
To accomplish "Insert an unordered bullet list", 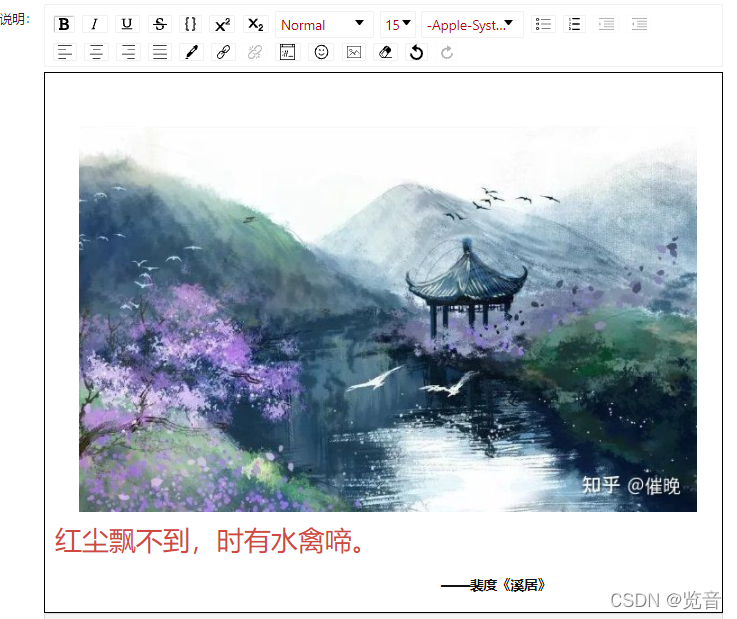I will (543, 24).
